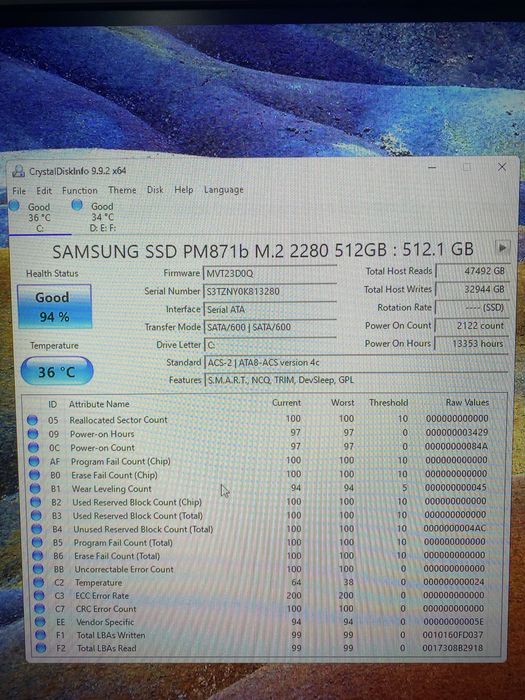Screen dimensions: 525x700
Task: Click the D: E: F: drive status orb
Action: [x=77, y=205]
